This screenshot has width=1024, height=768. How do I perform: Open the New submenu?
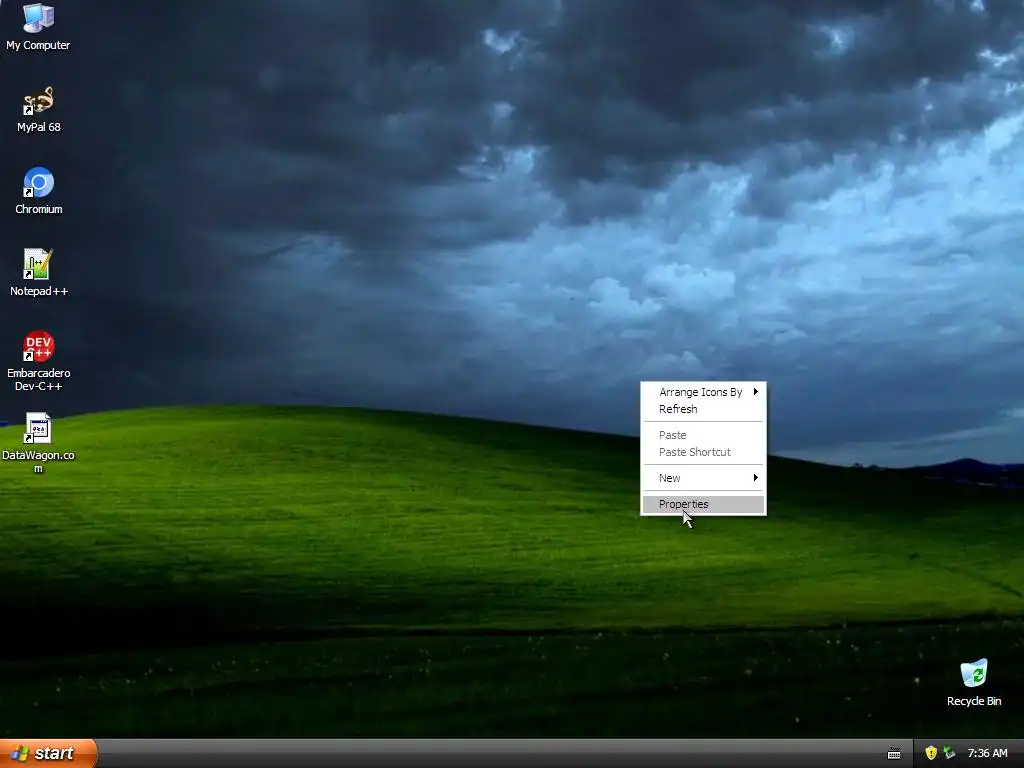click(x=703, y=478)
